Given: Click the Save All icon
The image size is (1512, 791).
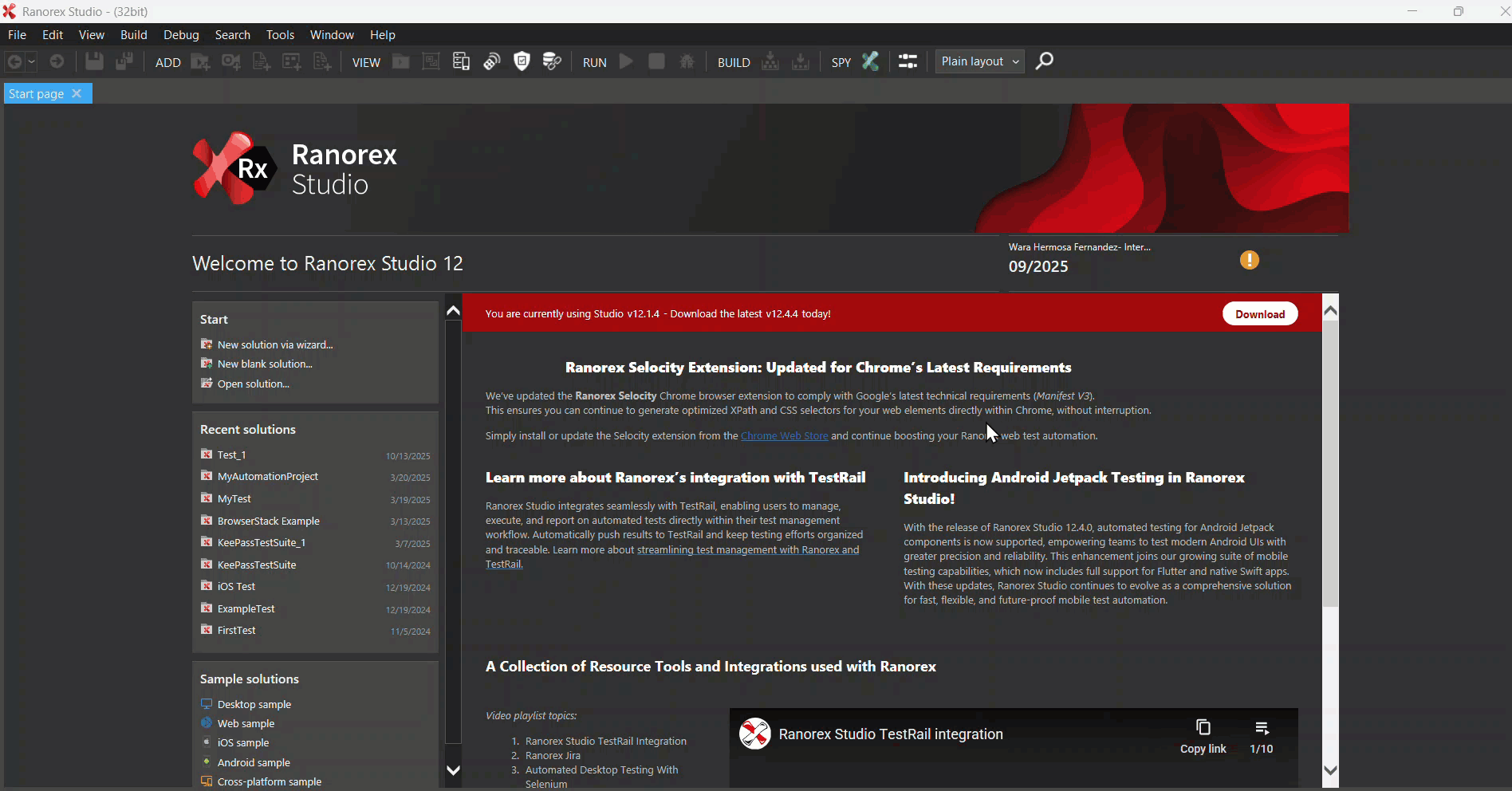Looking at the screenshot, I should tap(124, 61).
